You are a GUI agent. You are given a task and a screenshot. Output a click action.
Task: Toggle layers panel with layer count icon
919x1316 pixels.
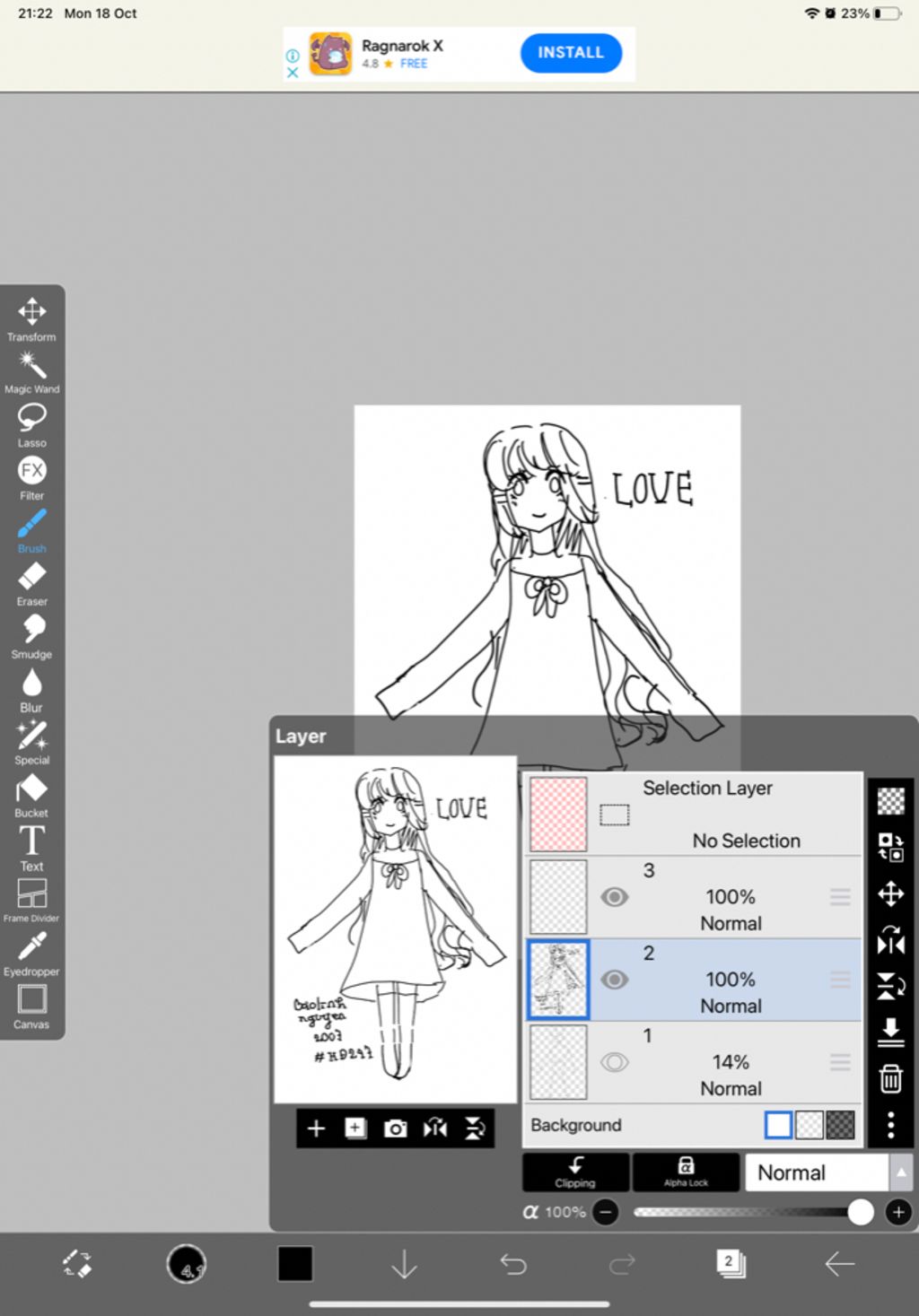(x=731, y=1264)
